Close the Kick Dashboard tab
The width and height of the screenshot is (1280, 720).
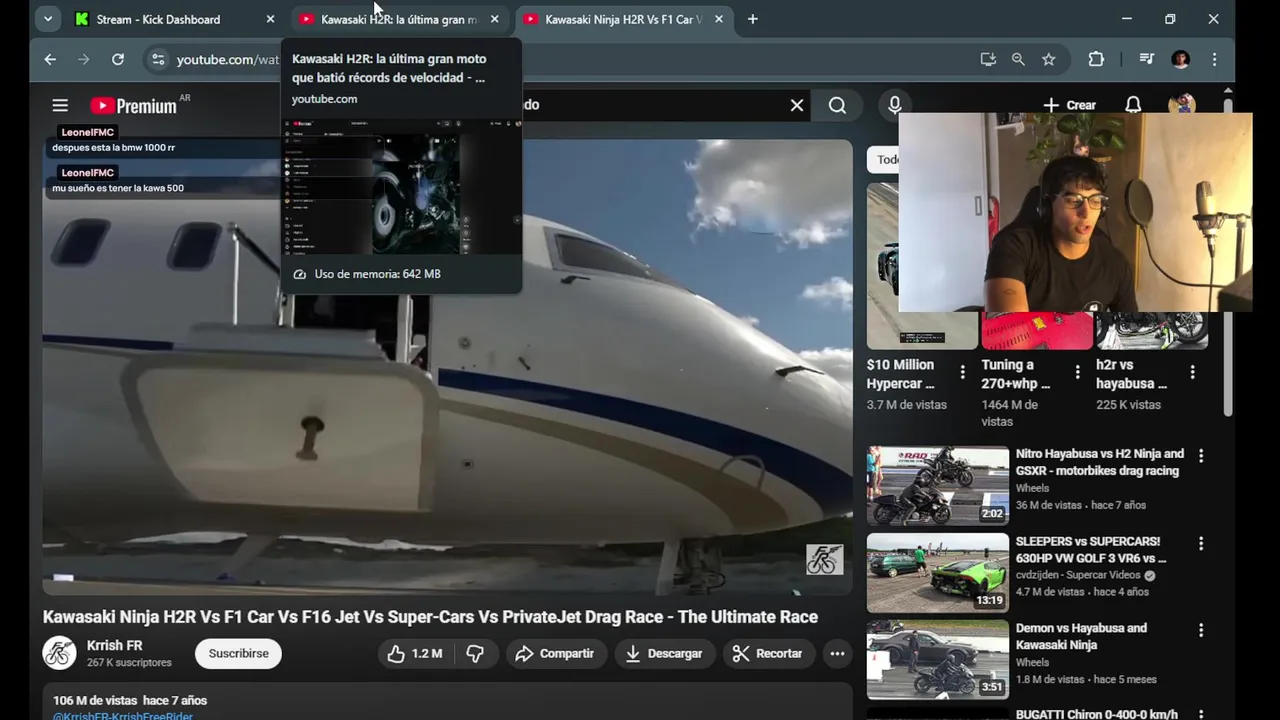click(270, 19)
